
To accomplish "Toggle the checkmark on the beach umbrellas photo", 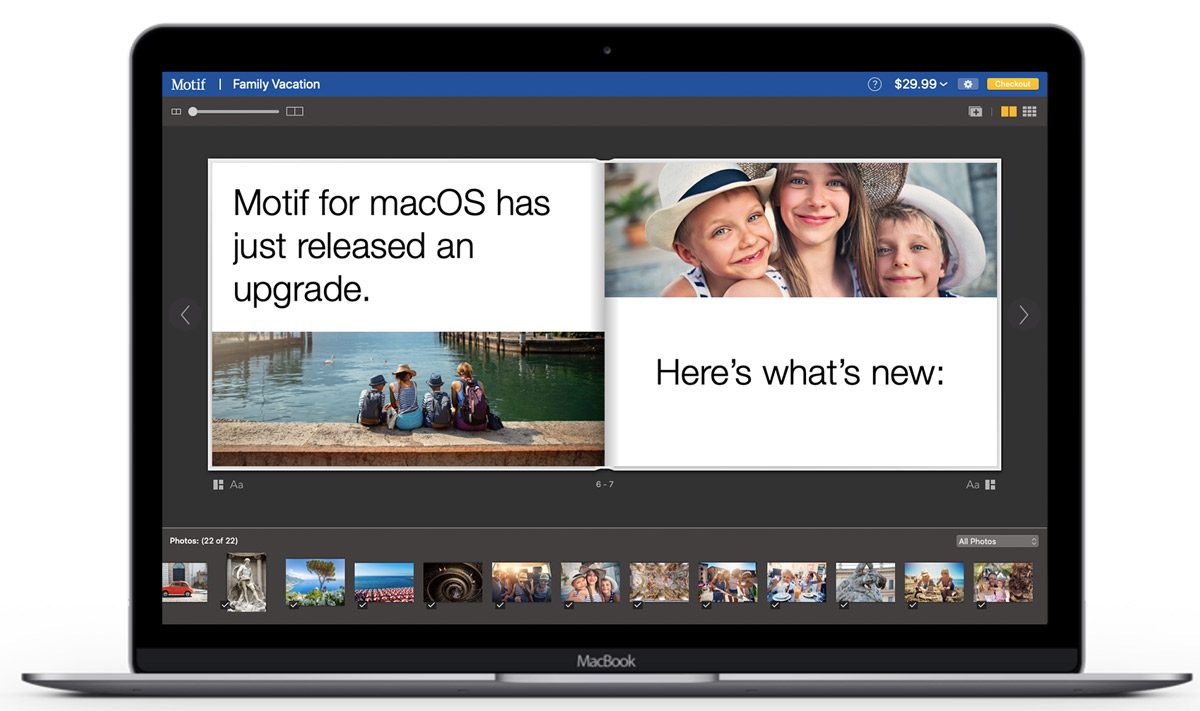I will tap(362, 605).
